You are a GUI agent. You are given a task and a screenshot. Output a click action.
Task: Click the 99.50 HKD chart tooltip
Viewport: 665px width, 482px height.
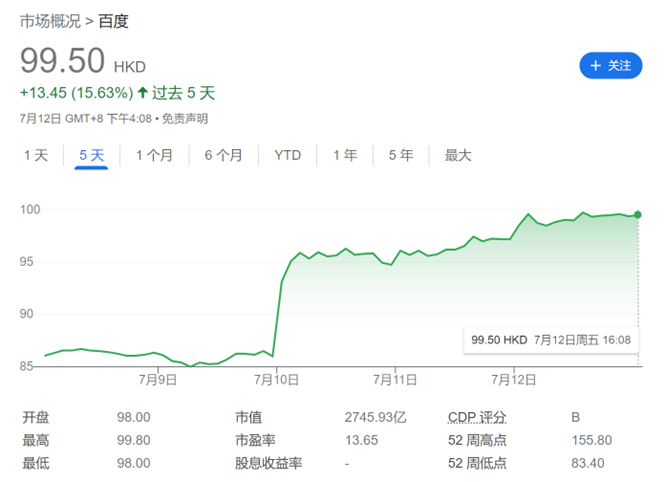point(551,340)
